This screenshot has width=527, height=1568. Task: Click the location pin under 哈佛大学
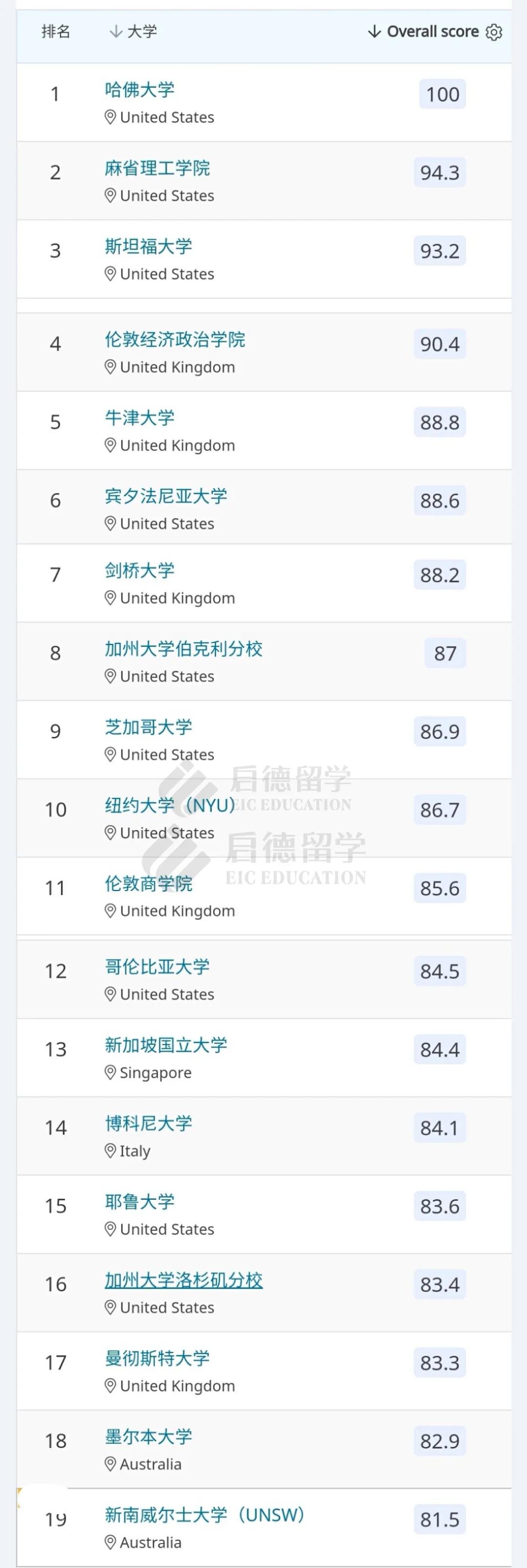[110, 118]
